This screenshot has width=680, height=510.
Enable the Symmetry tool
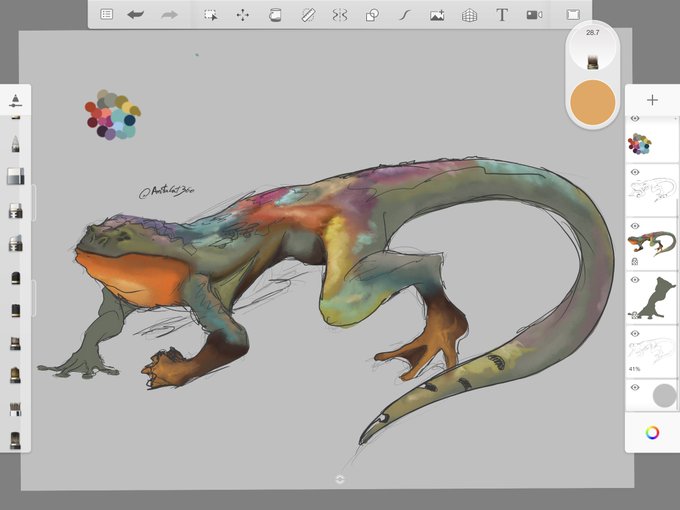point(339,15)
